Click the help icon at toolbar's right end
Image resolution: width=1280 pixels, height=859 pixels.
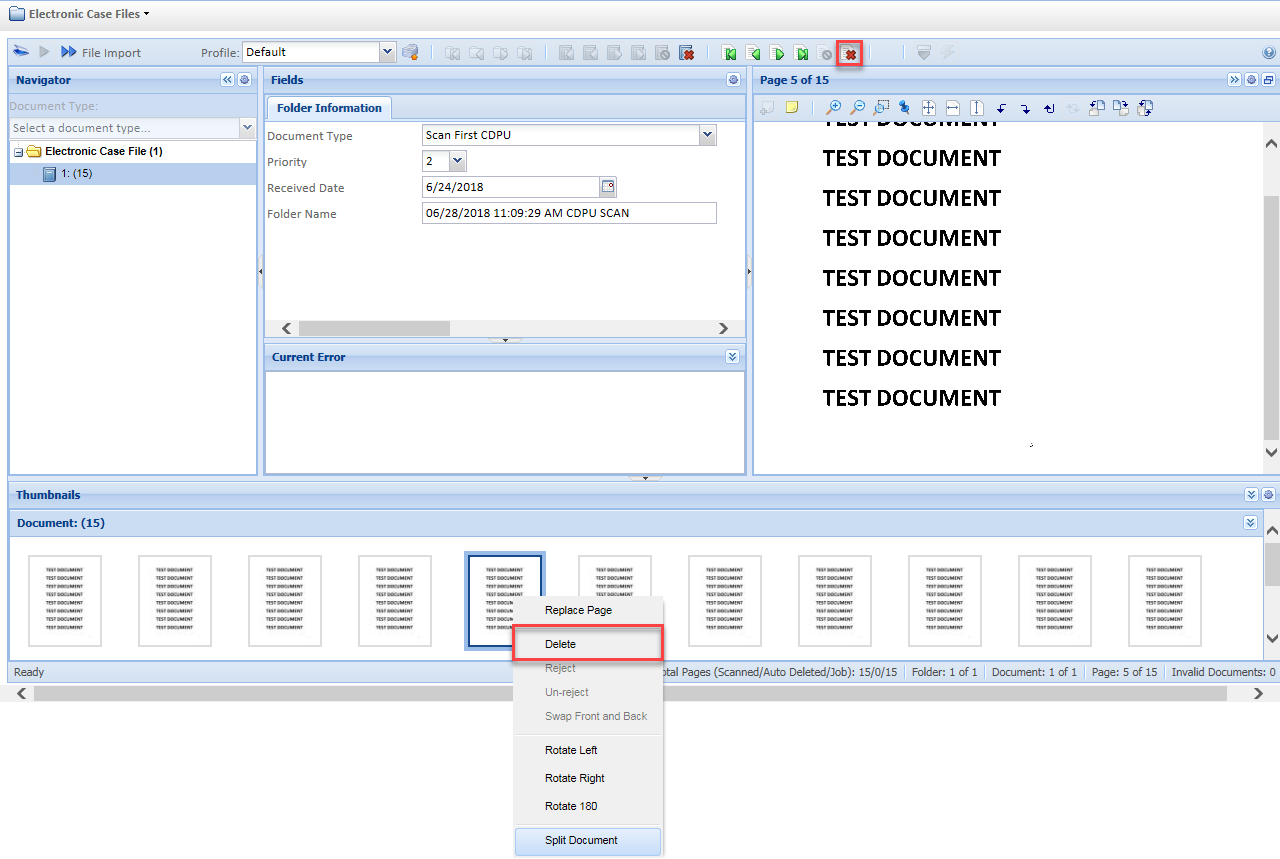[1269, 53]
